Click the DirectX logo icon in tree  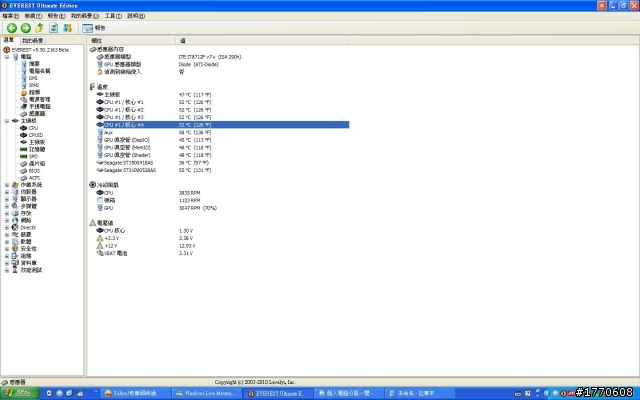[15, 227]
